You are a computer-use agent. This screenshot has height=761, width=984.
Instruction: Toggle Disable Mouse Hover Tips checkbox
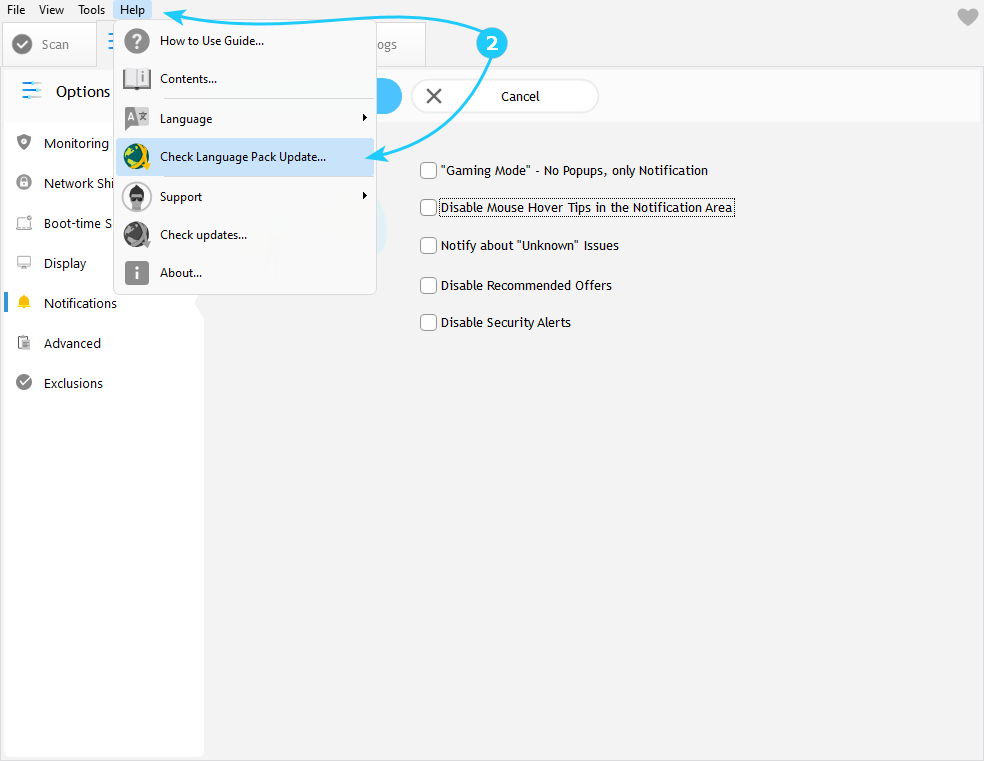tap(429, 208)
